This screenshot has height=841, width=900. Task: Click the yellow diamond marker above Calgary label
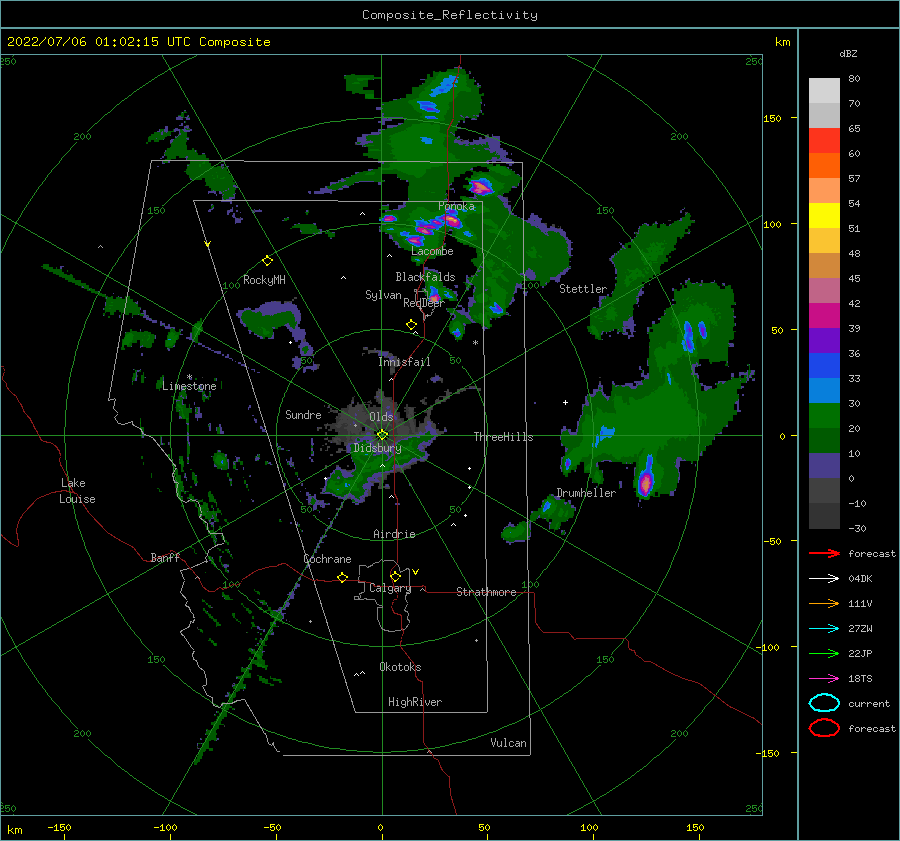[395, 576]
